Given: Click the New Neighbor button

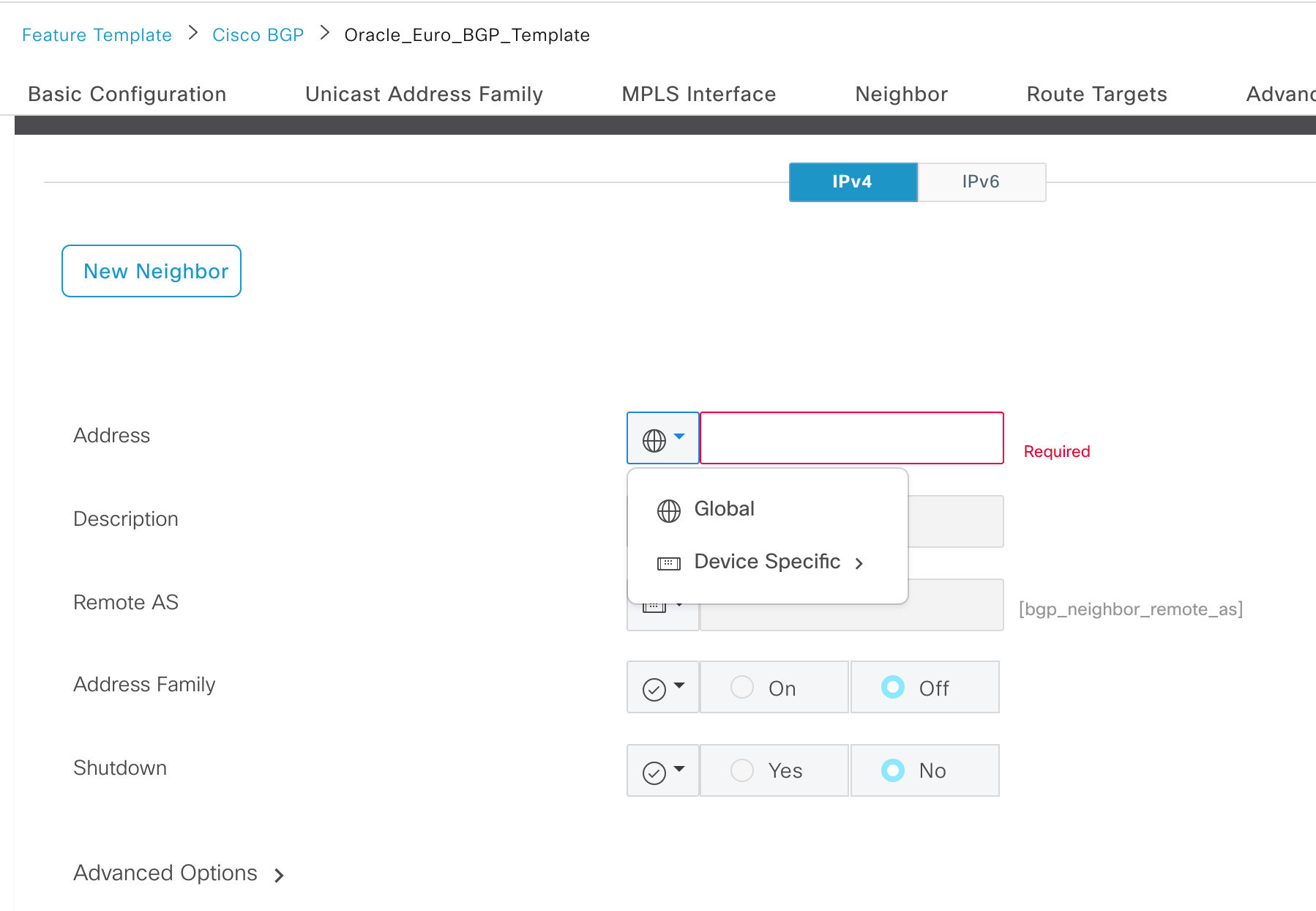Looking at the screenshot, I should pos(152,271).
